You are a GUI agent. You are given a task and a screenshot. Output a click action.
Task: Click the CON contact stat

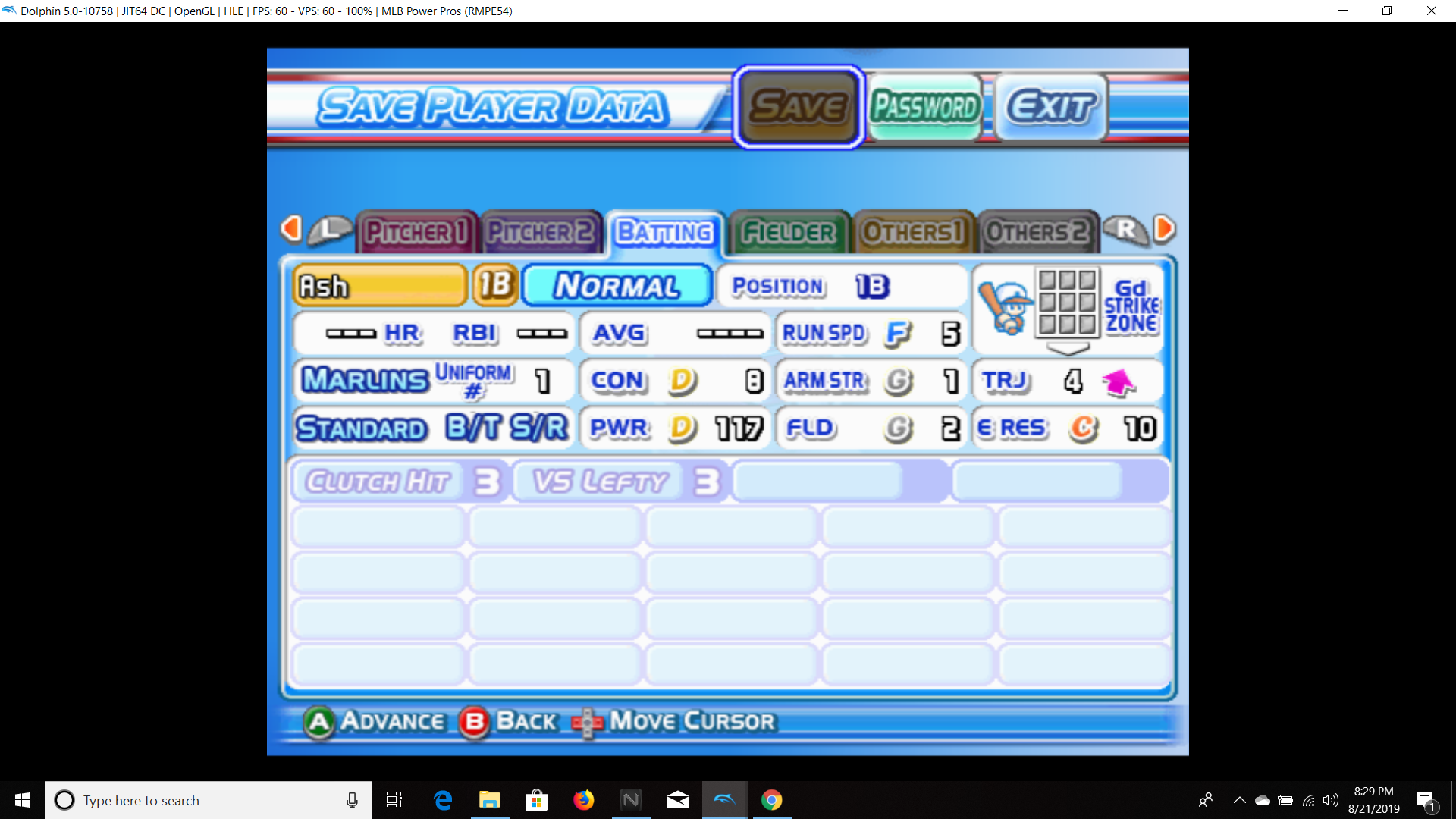[x=675, y=380]
